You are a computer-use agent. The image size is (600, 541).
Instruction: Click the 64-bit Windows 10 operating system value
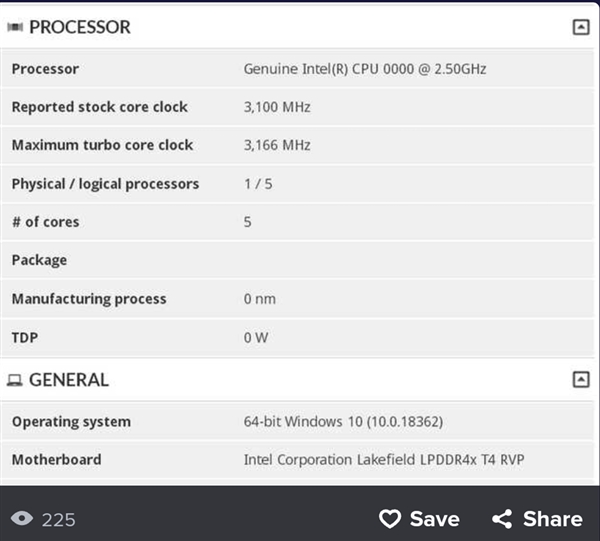pos(343,421)
